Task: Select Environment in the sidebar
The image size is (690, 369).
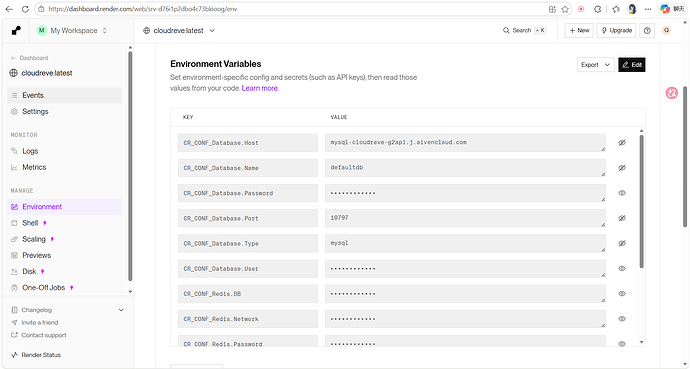Action: [x=64, y=207]
